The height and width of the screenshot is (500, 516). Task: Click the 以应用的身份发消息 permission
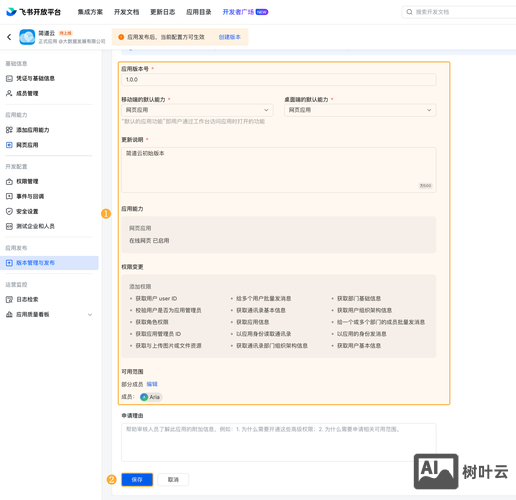point(362,334)
